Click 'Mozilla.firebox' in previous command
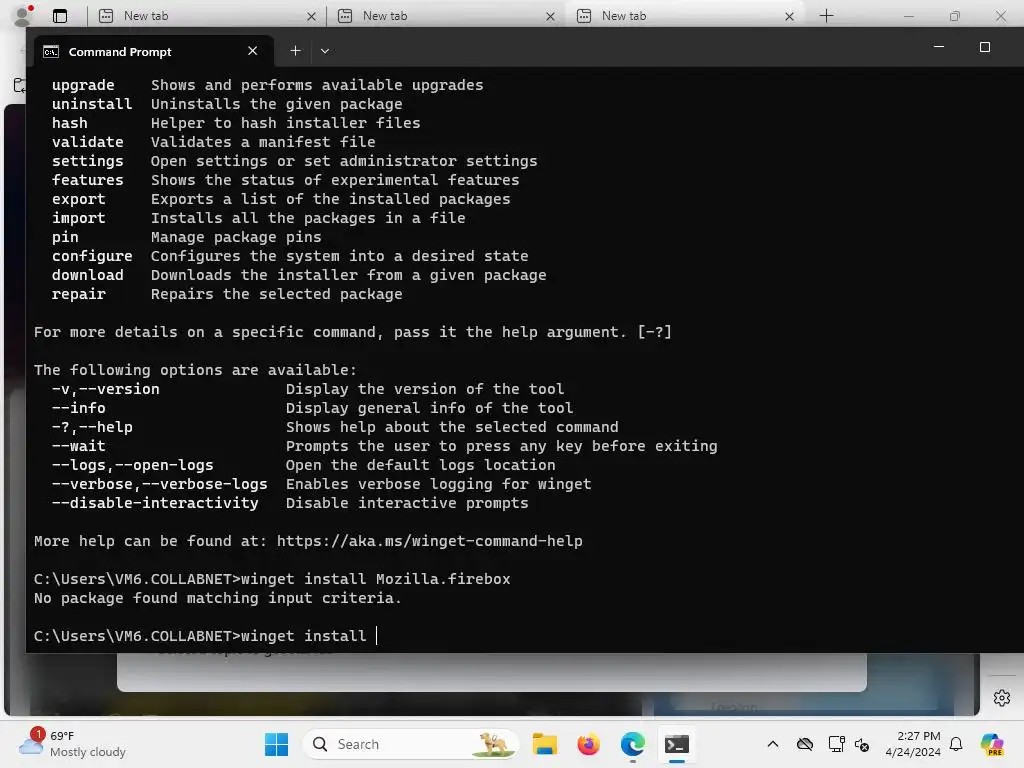 coord(443,579)
